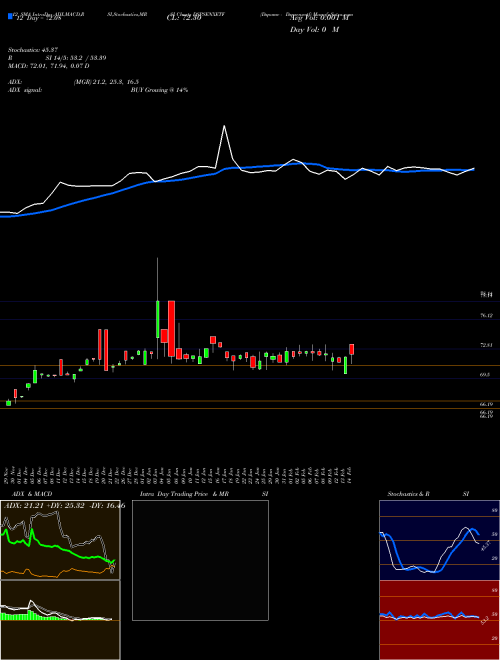The image size is (500, 660).
Task: Click the empty Intra Day Trading panel box
Action: pos(200,560)
